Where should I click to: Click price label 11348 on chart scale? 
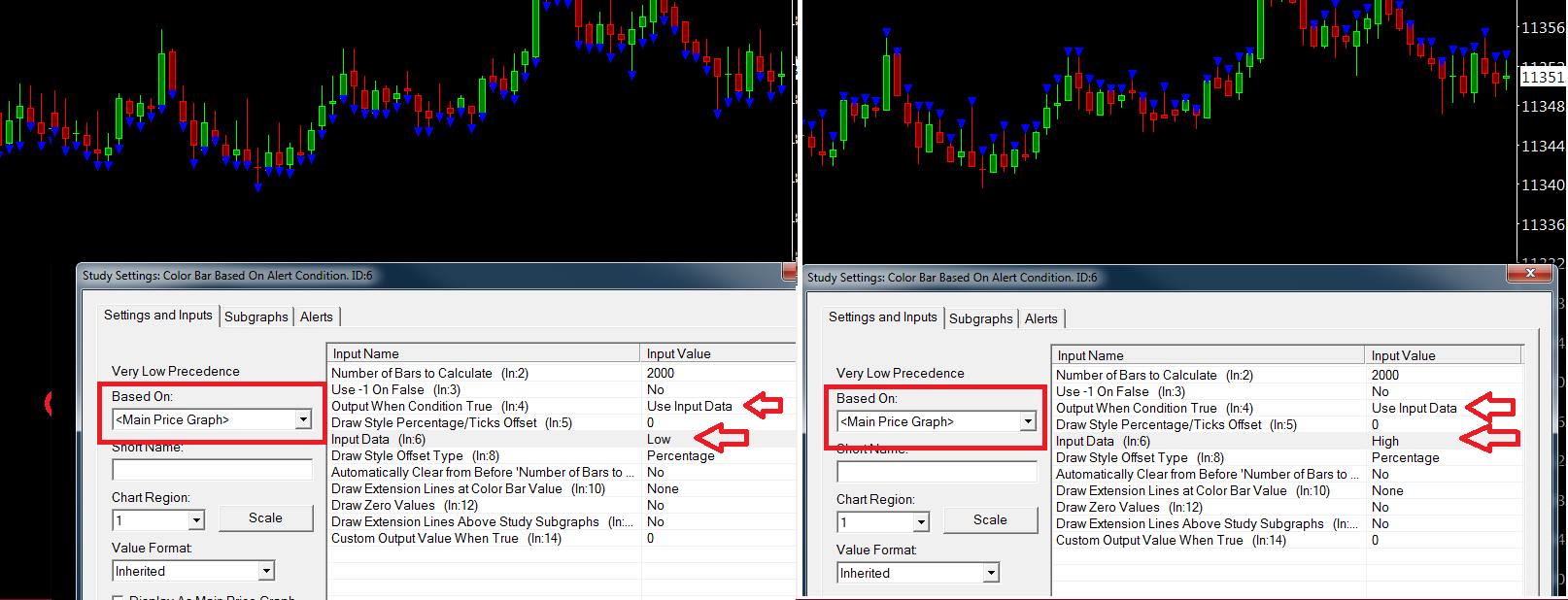1542,106
